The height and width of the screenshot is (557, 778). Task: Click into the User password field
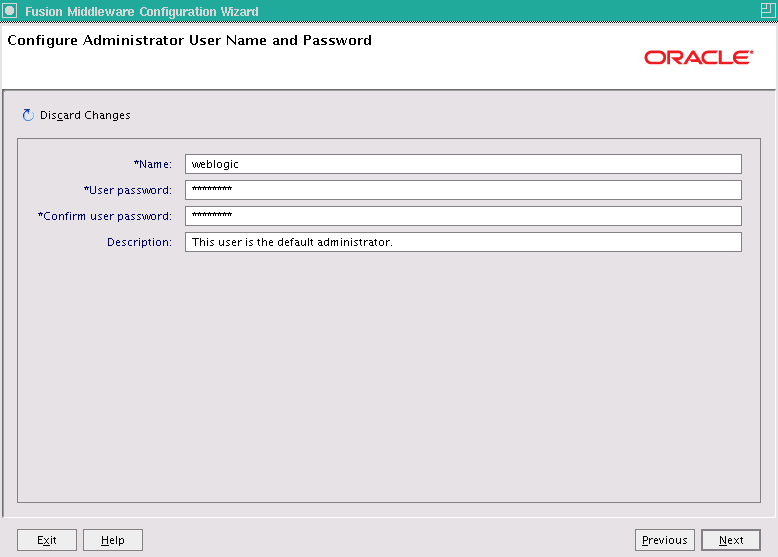(463, 190)
